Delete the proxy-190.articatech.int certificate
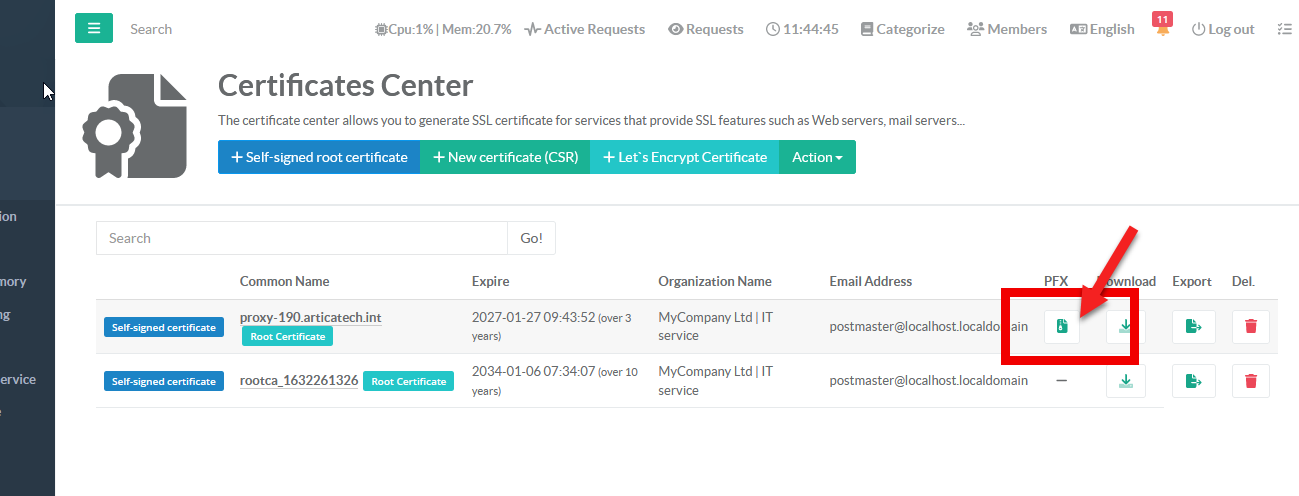The image size is (1299, 496). pyautogui.click(x=1250, y=326)
